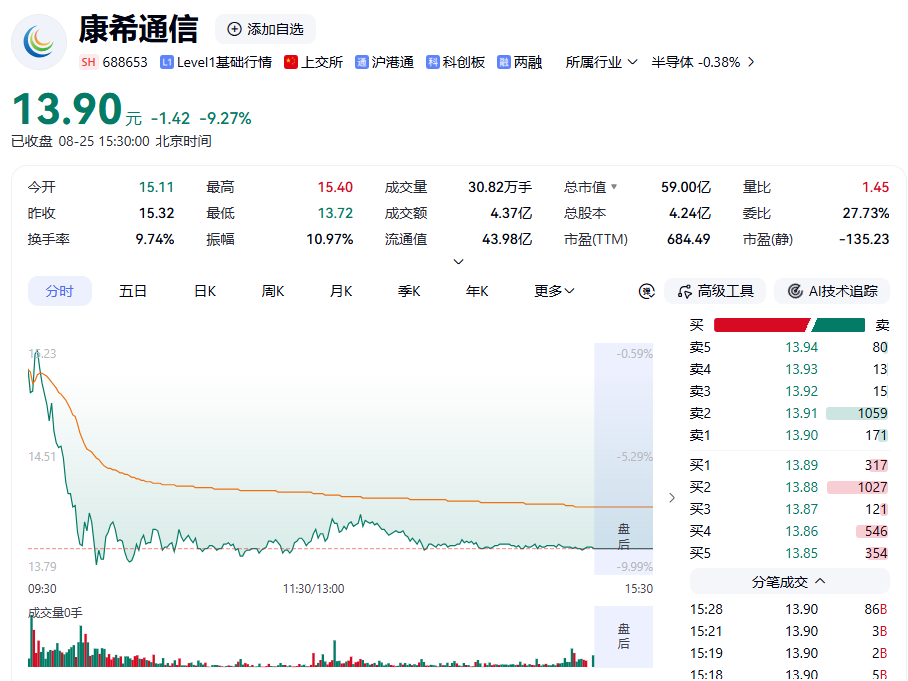Click the 最高 15.40 value
908x681 pixels.
[335, 187]
